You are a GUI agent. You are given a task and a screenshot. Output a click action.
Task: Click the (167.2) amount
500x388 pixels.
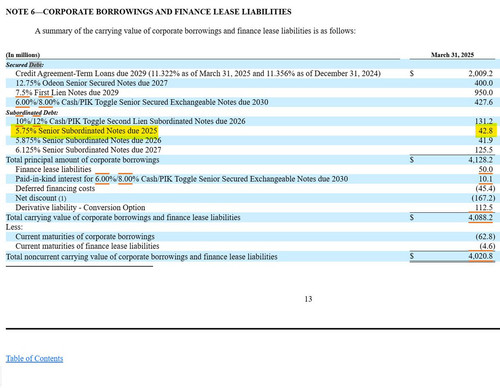point(483,198)
